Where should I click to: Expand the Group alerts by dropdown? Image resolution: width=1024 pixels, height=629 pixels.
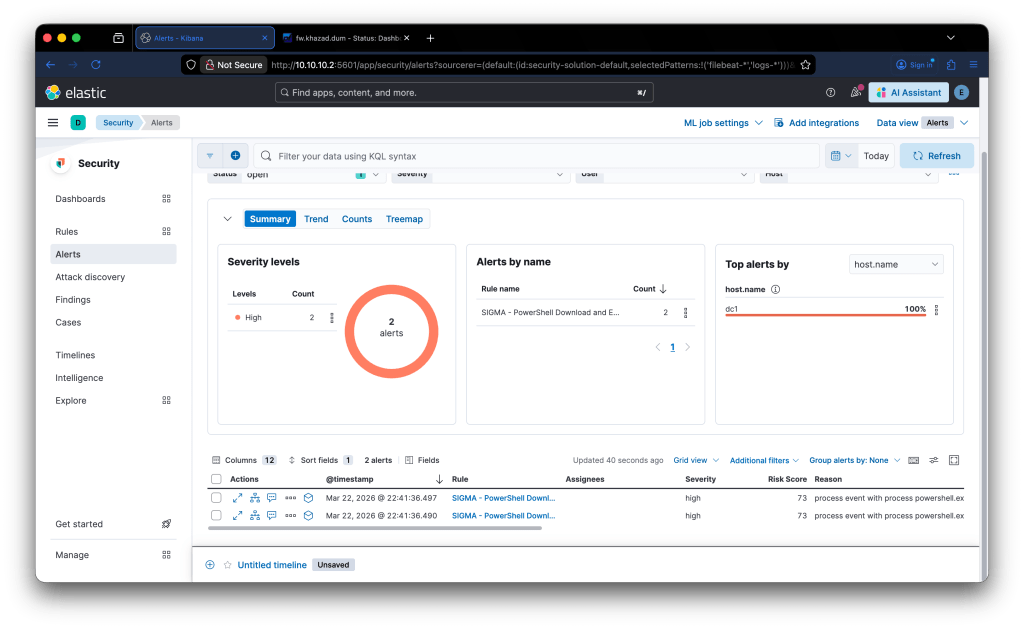852,460
